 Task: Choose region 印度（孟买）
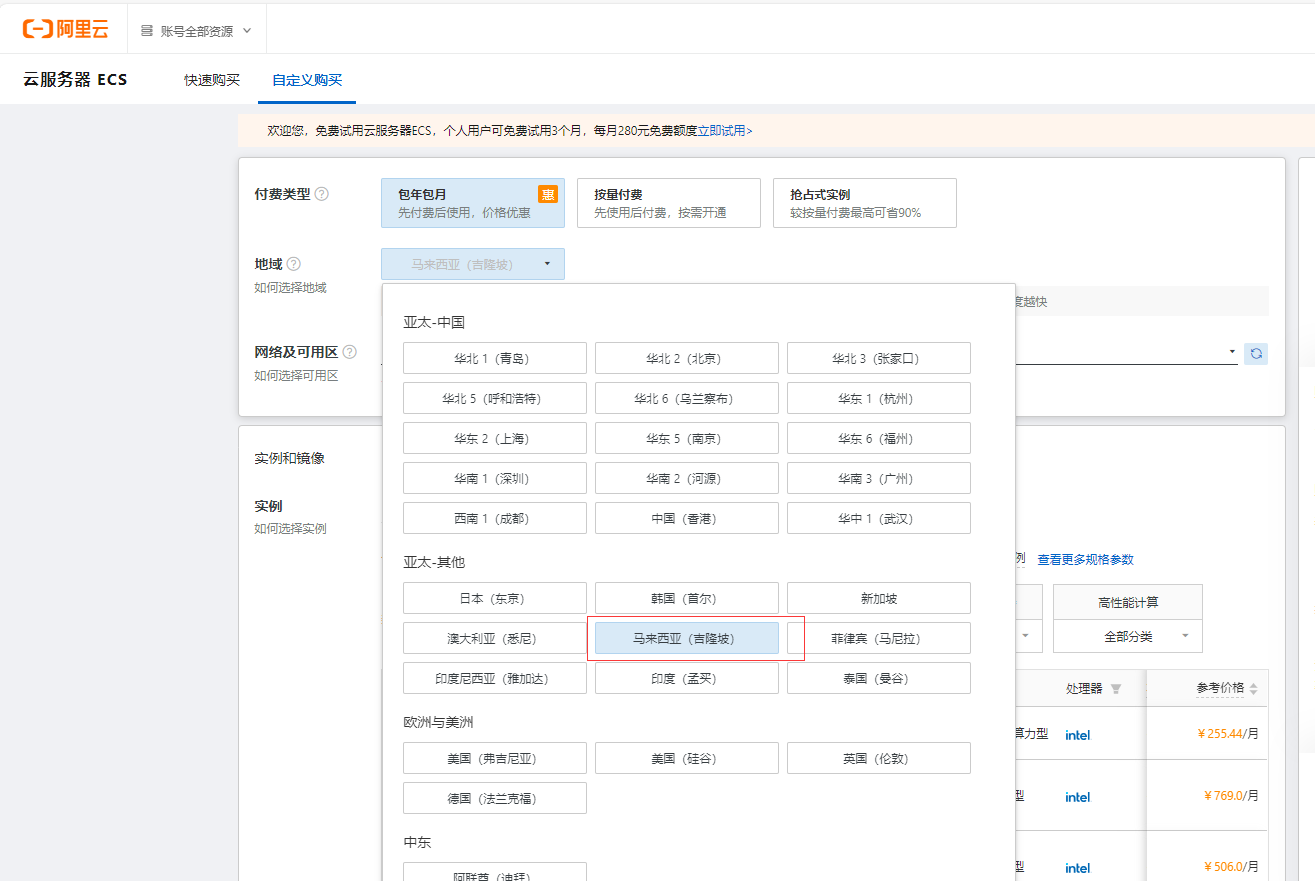click(687, 678)
